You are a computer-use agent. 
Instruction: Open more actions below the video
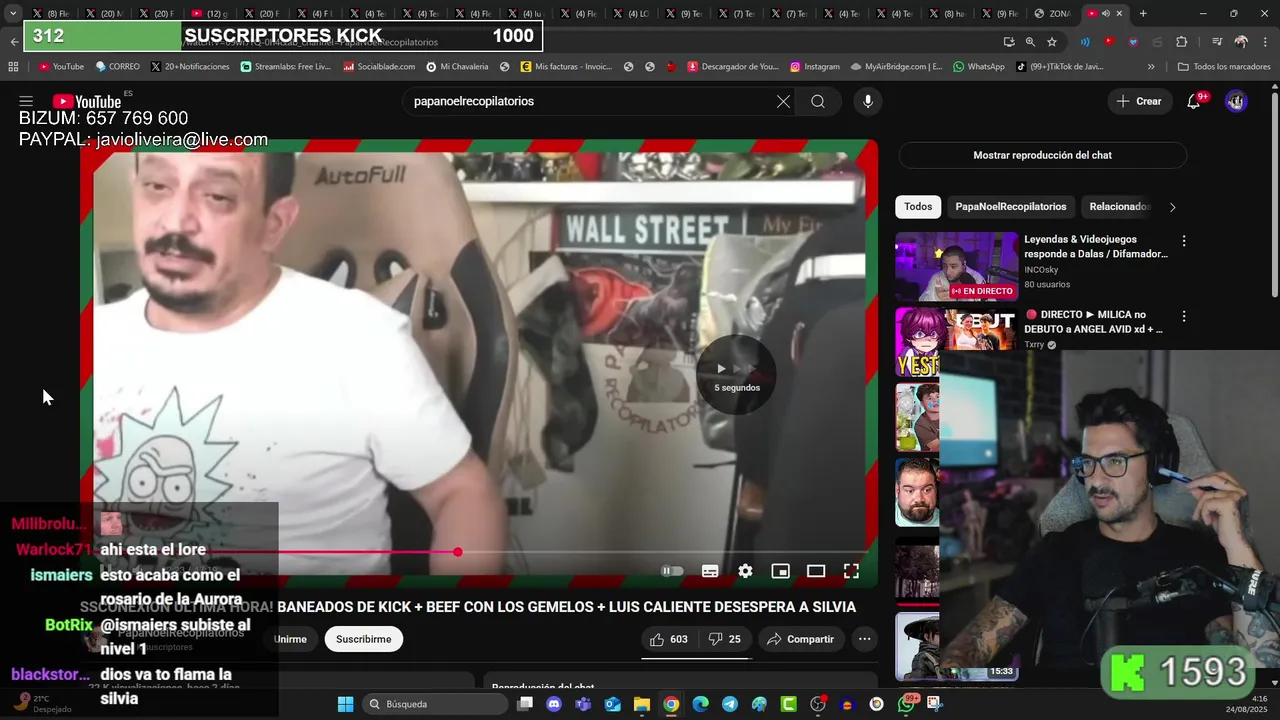[864, 639]
